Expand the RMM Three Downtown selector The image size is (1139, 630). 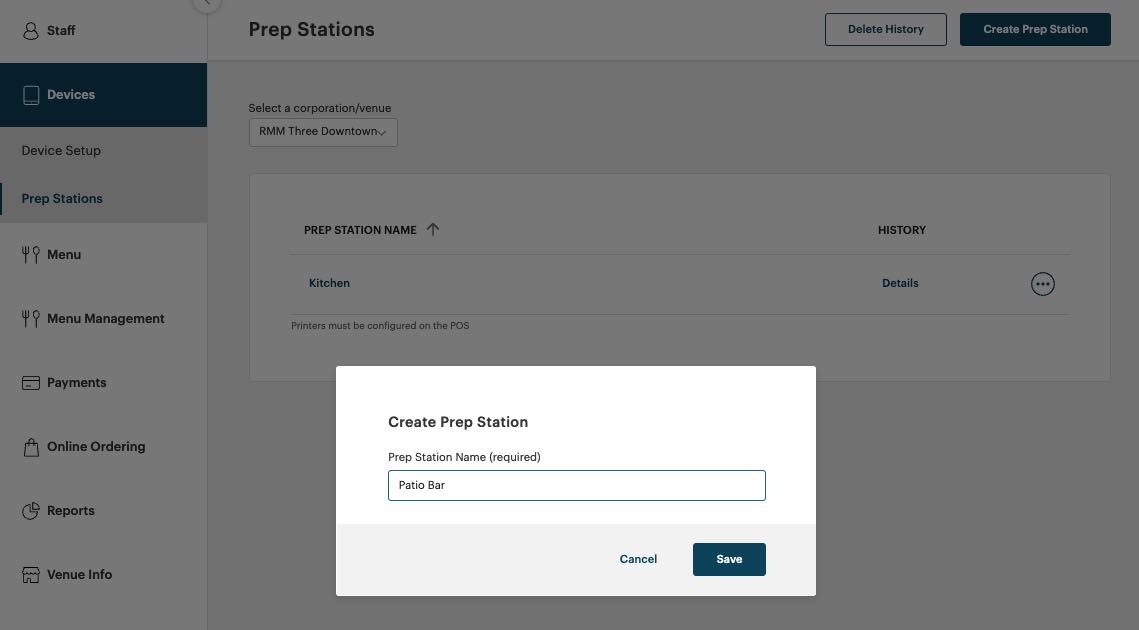(322, 131)
